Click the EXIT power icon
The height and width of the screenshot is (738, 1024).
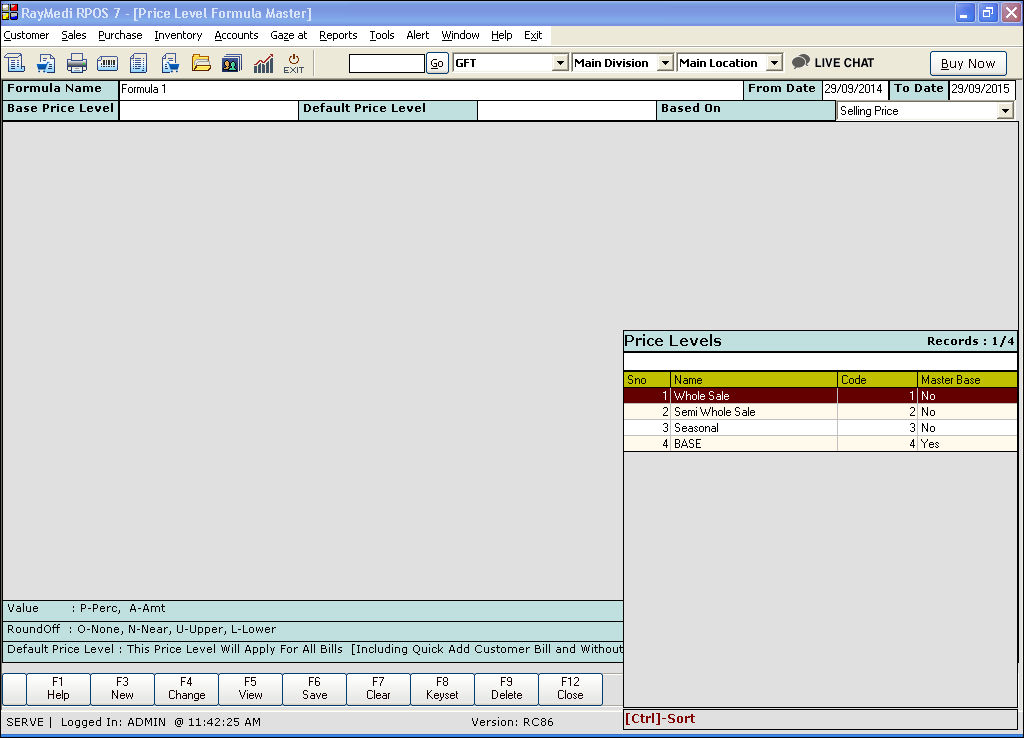pyautogui.click(x=293, y=63)
